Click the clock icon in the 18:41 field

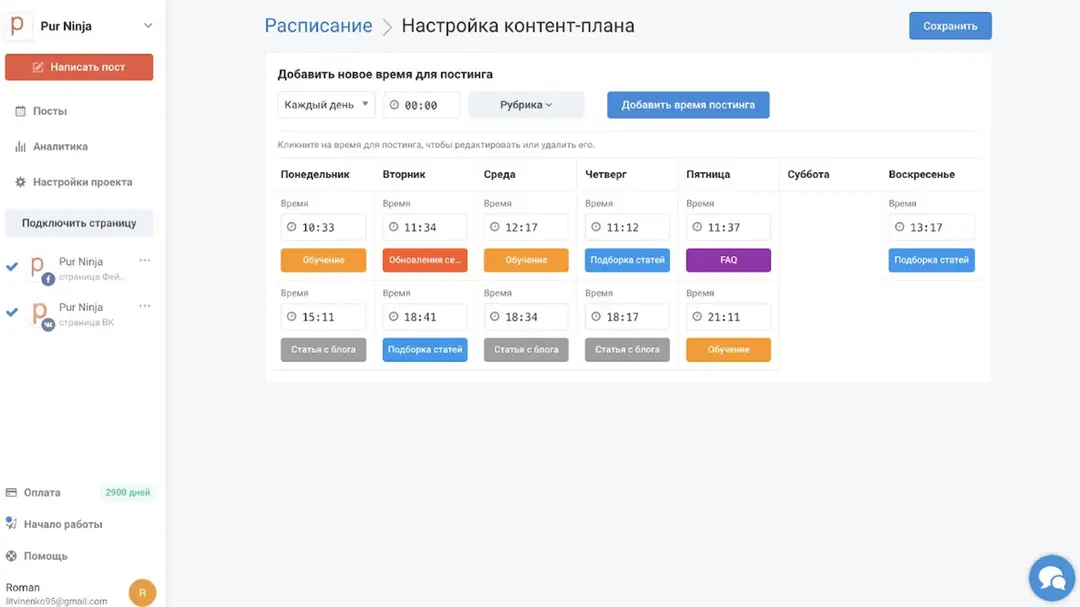point(393,316)
